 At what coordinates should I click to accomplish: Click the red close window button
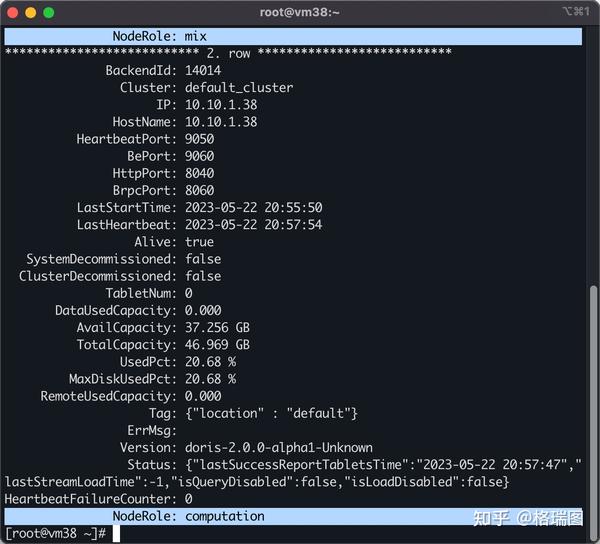[x=12, y=13]
